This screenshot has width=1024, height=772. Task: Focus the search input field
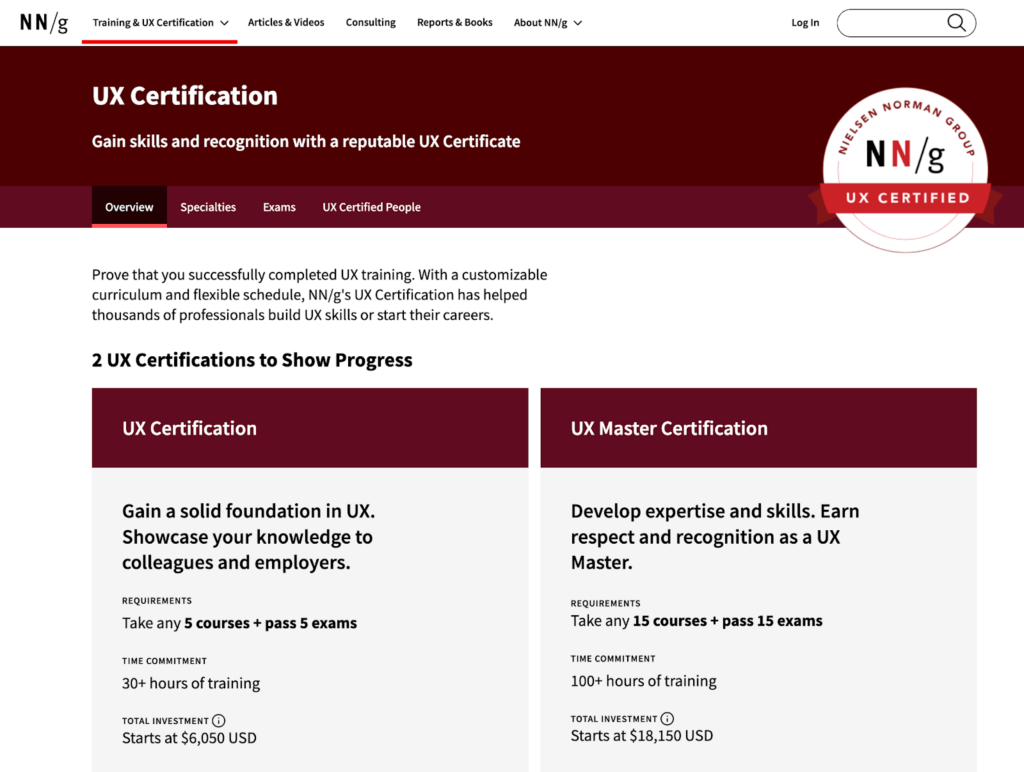[x=890, y=23]
